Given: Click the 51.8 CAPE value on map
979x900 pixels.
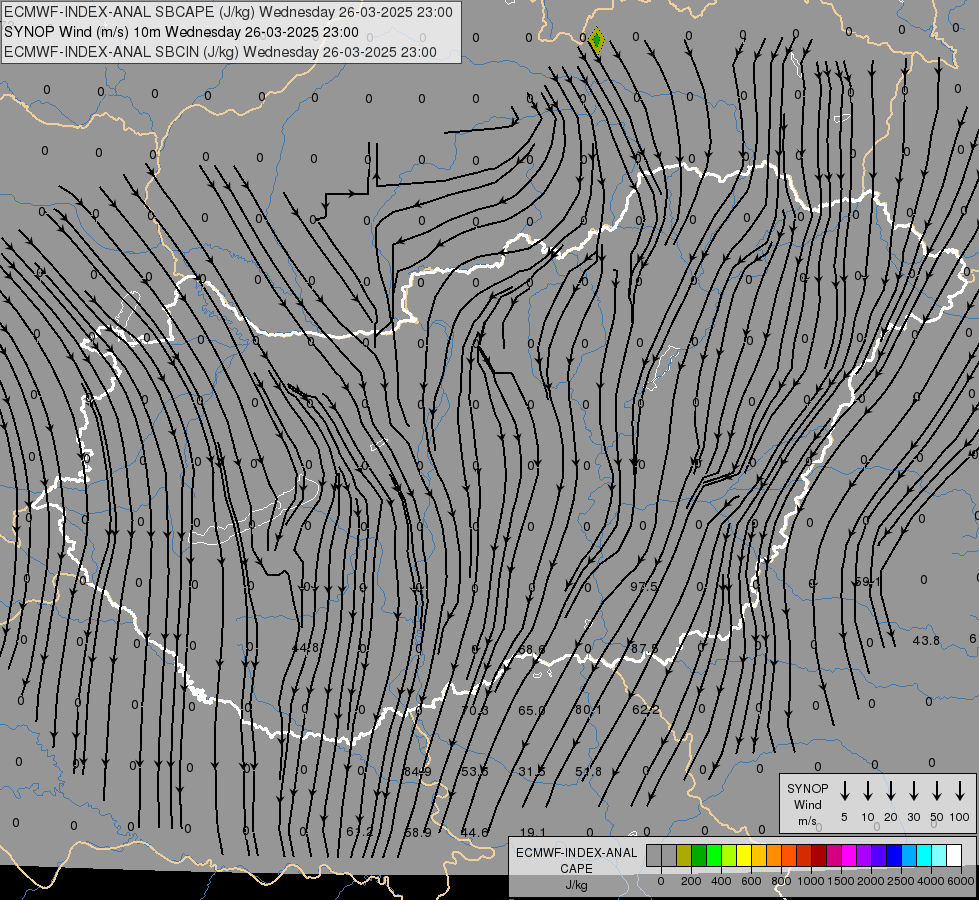Looking at the screenshot, I should coord(588,772).
